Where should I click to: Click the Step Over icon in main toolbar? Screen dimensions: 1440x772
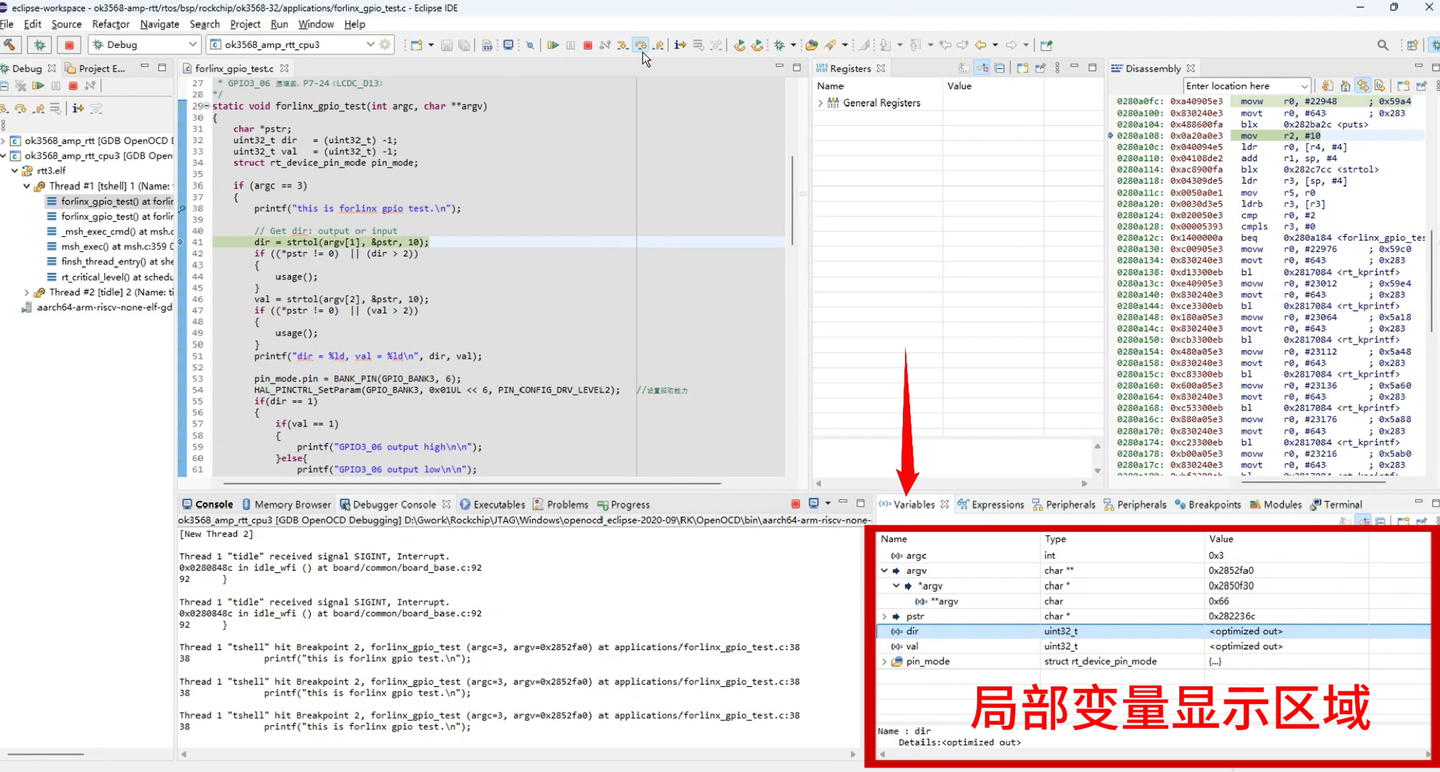pyautogui.click(x=641, y=45)
